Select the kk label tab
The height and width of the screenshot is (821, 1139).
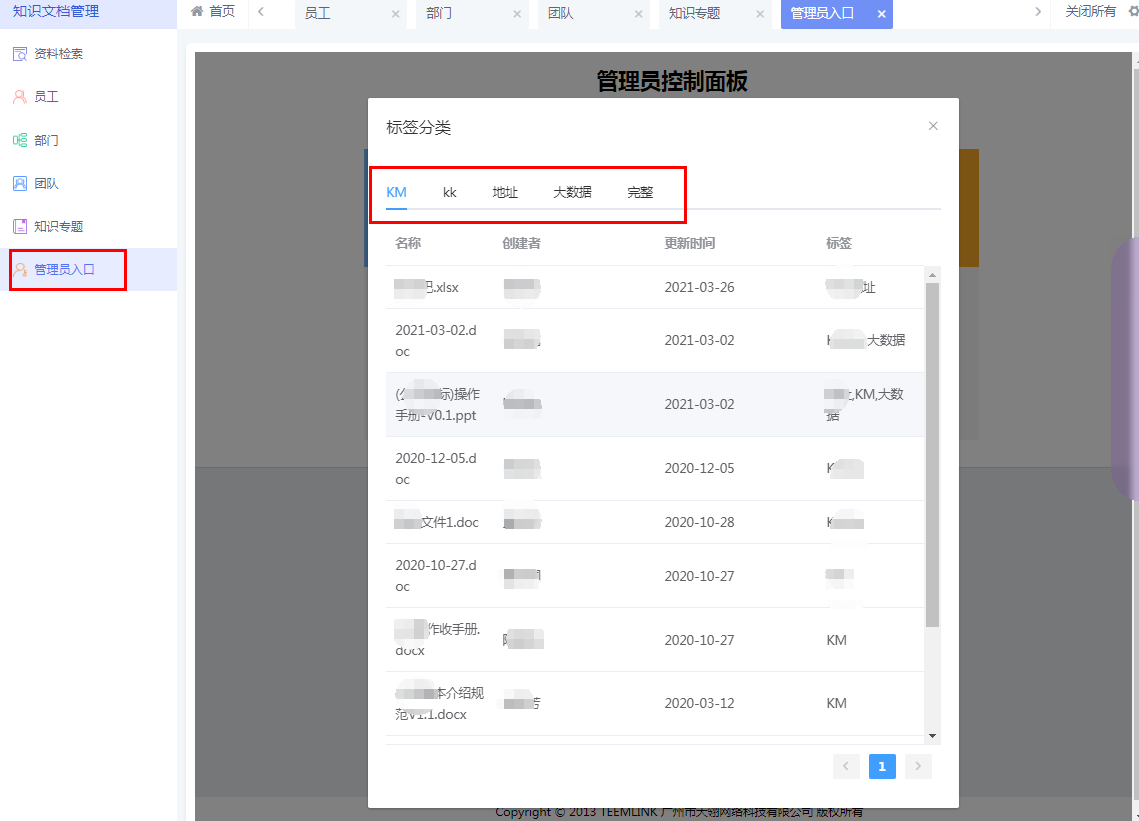(450, 192)
